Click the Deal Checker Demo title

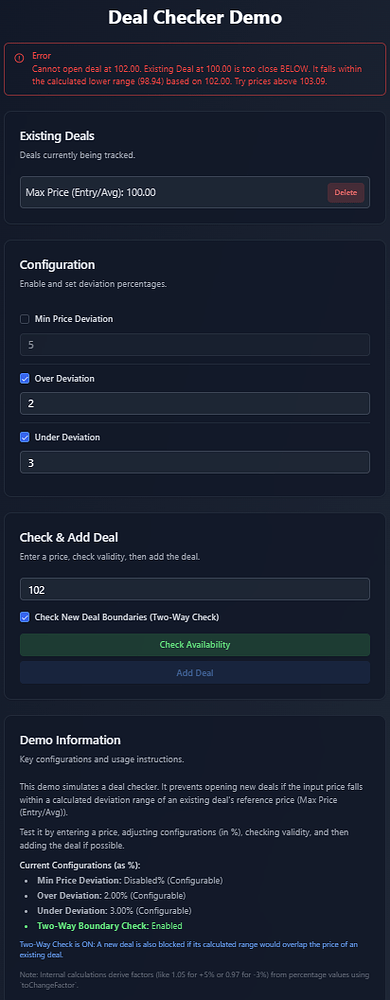coord(195,17)
